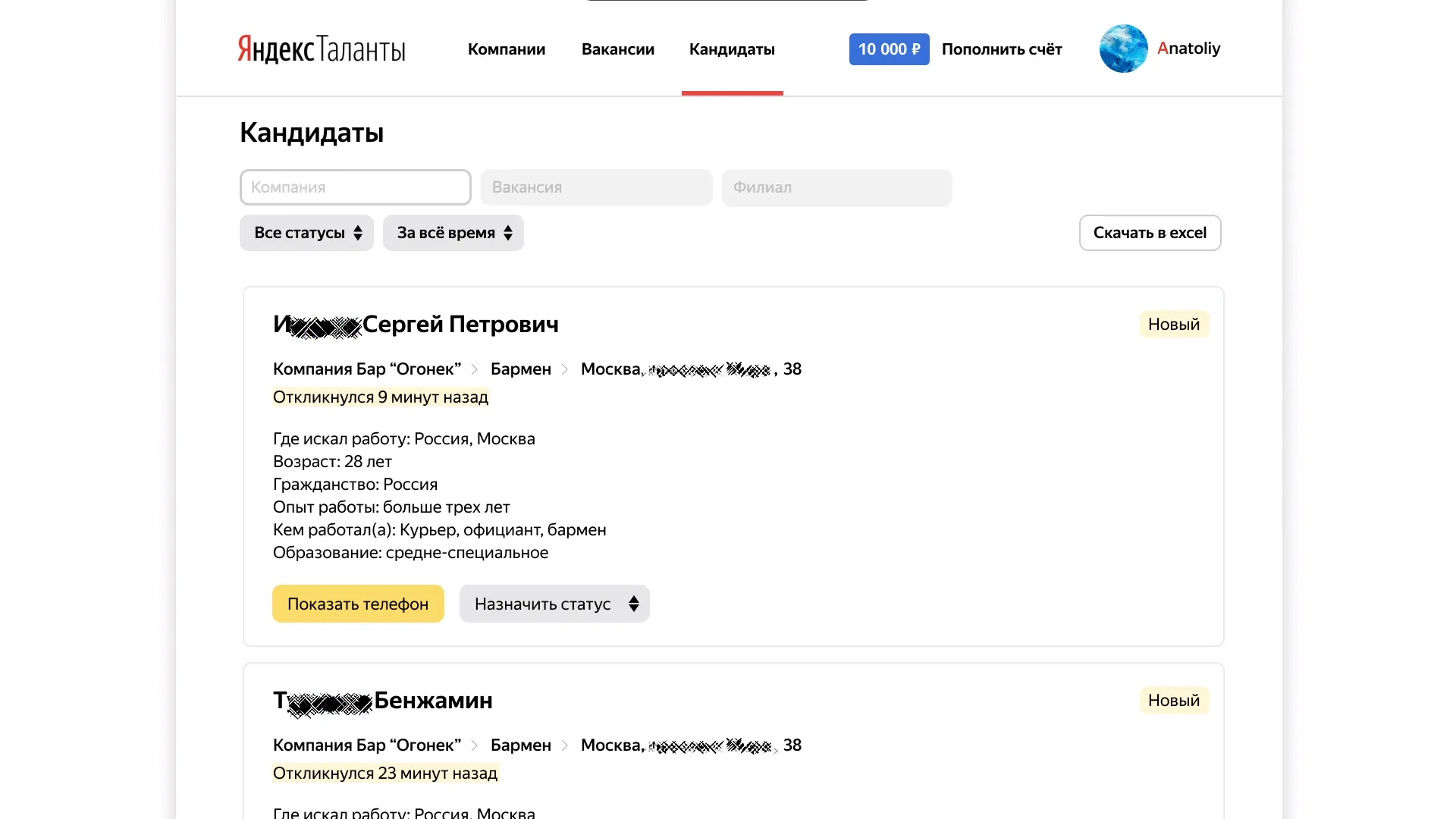Click the chevron after Бармен in Бенжамин card
1456x819 pixels.
(564, 745)
